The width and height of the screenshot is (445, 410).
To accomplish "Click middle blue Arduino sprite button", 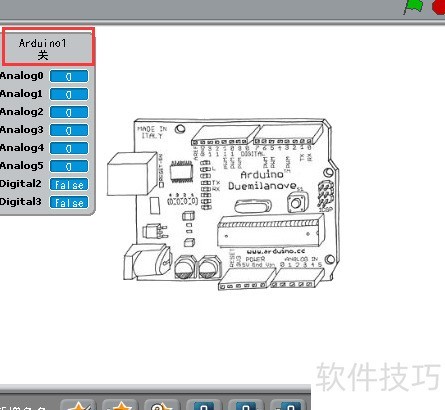I will (x=245, y=405).
